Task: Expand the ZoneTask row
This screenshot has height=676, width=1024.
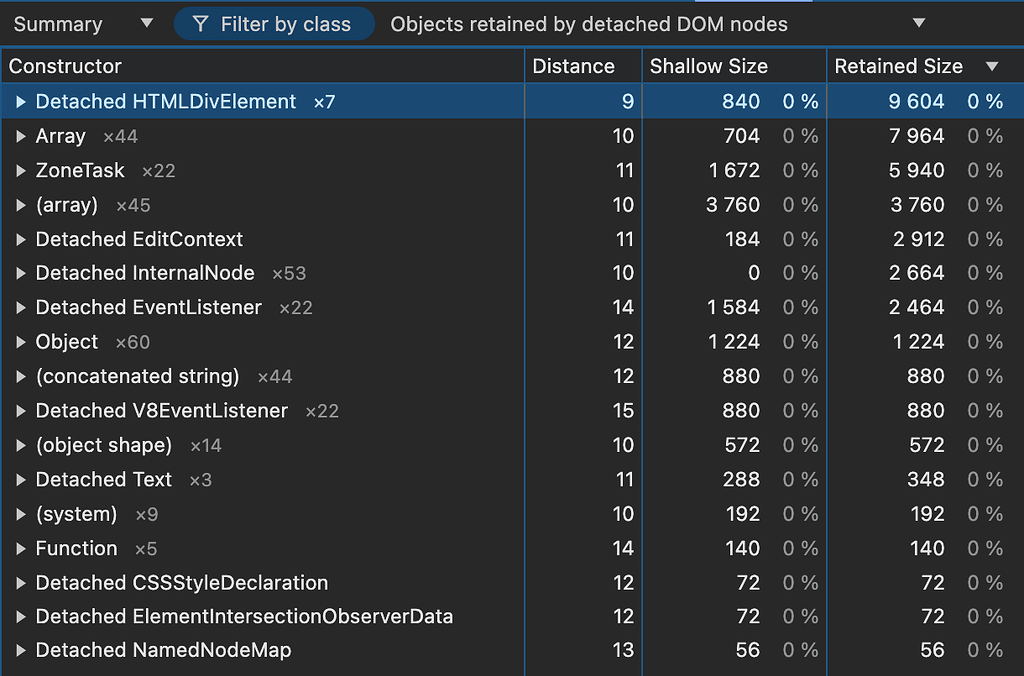Action: (21, 171)
